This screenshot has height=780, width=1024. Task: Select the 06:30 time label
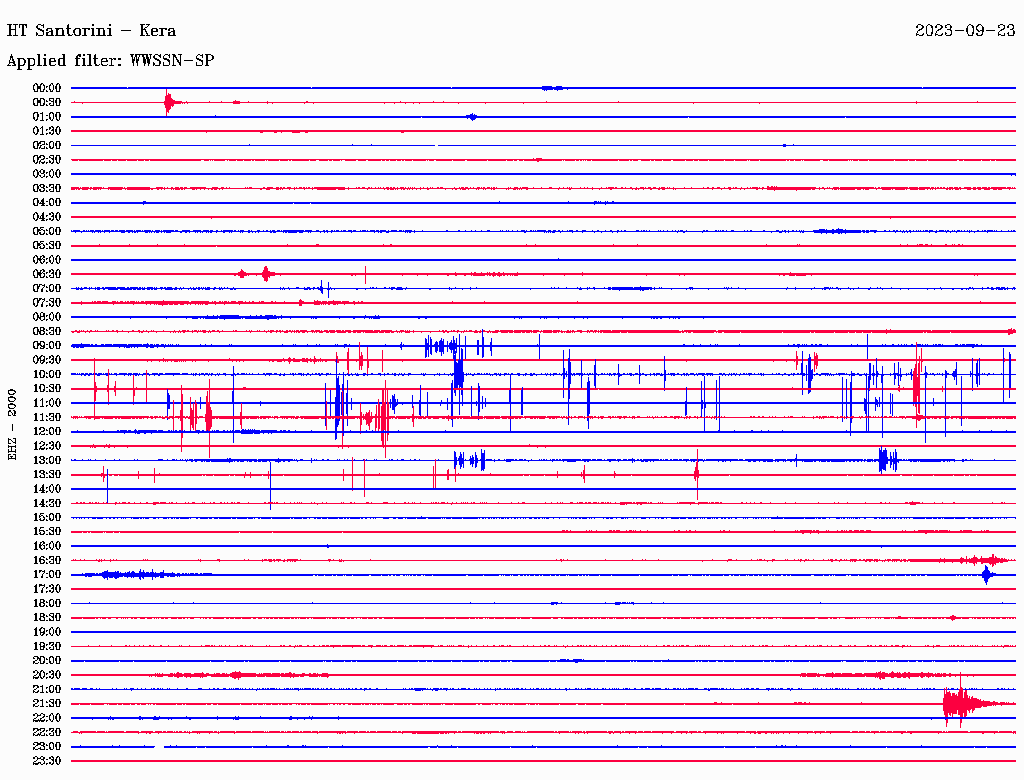pos(47,274)
